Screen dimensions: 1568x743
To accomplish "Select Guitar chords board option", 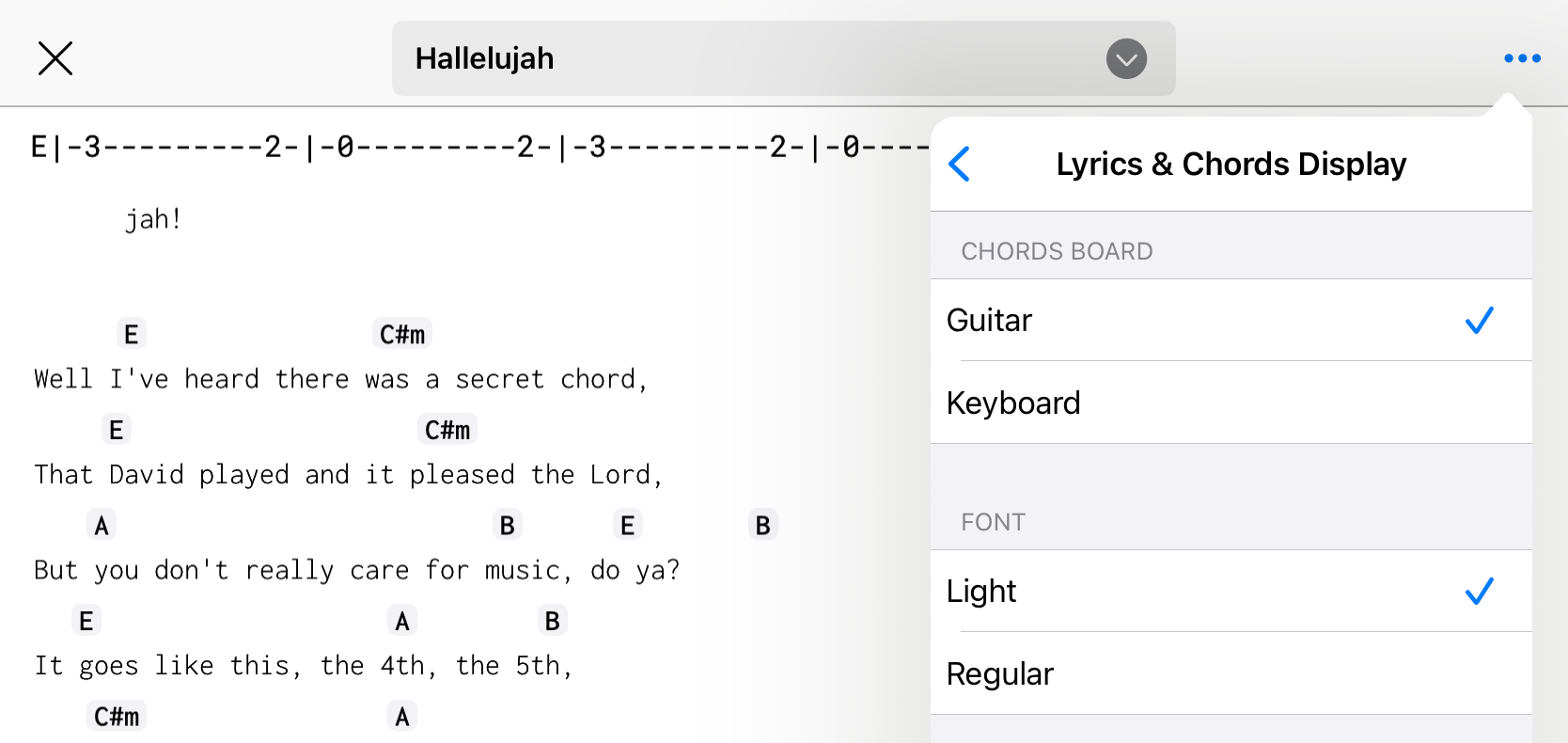I will 1231,320.
